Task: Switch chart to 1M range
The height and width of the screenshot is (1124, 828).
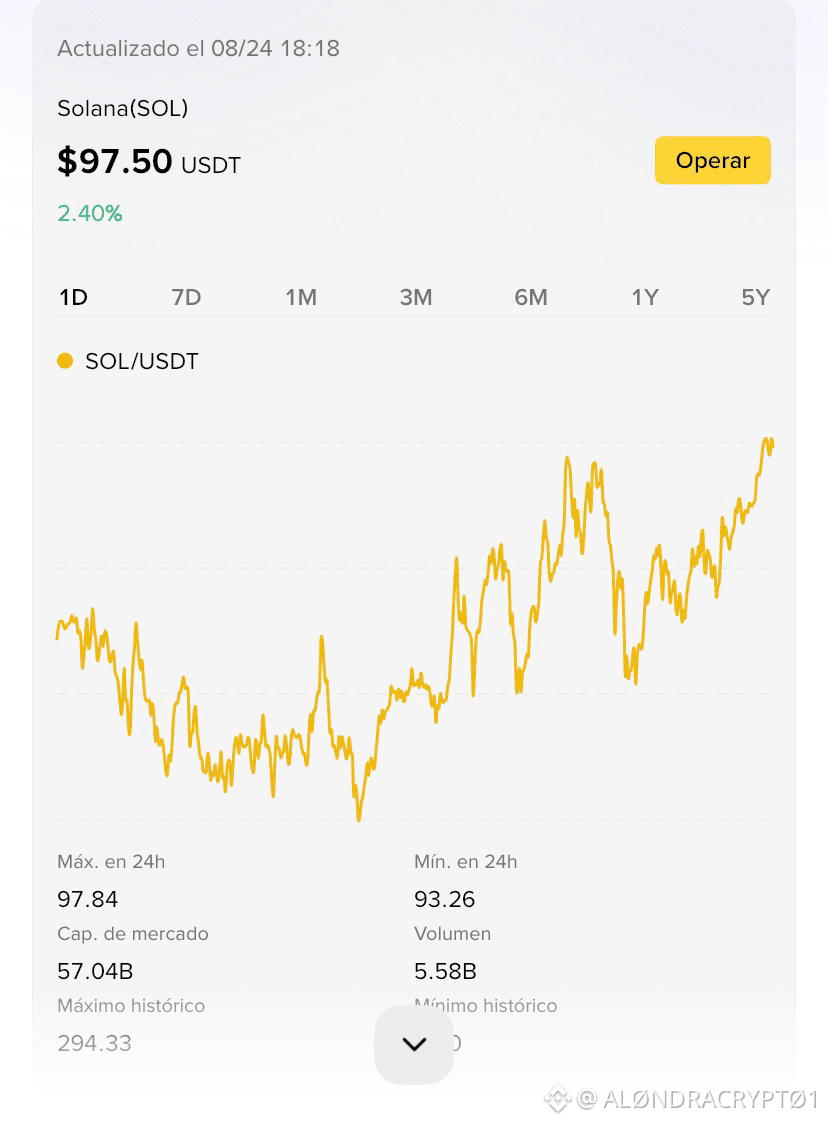Action: coord(301,297)
